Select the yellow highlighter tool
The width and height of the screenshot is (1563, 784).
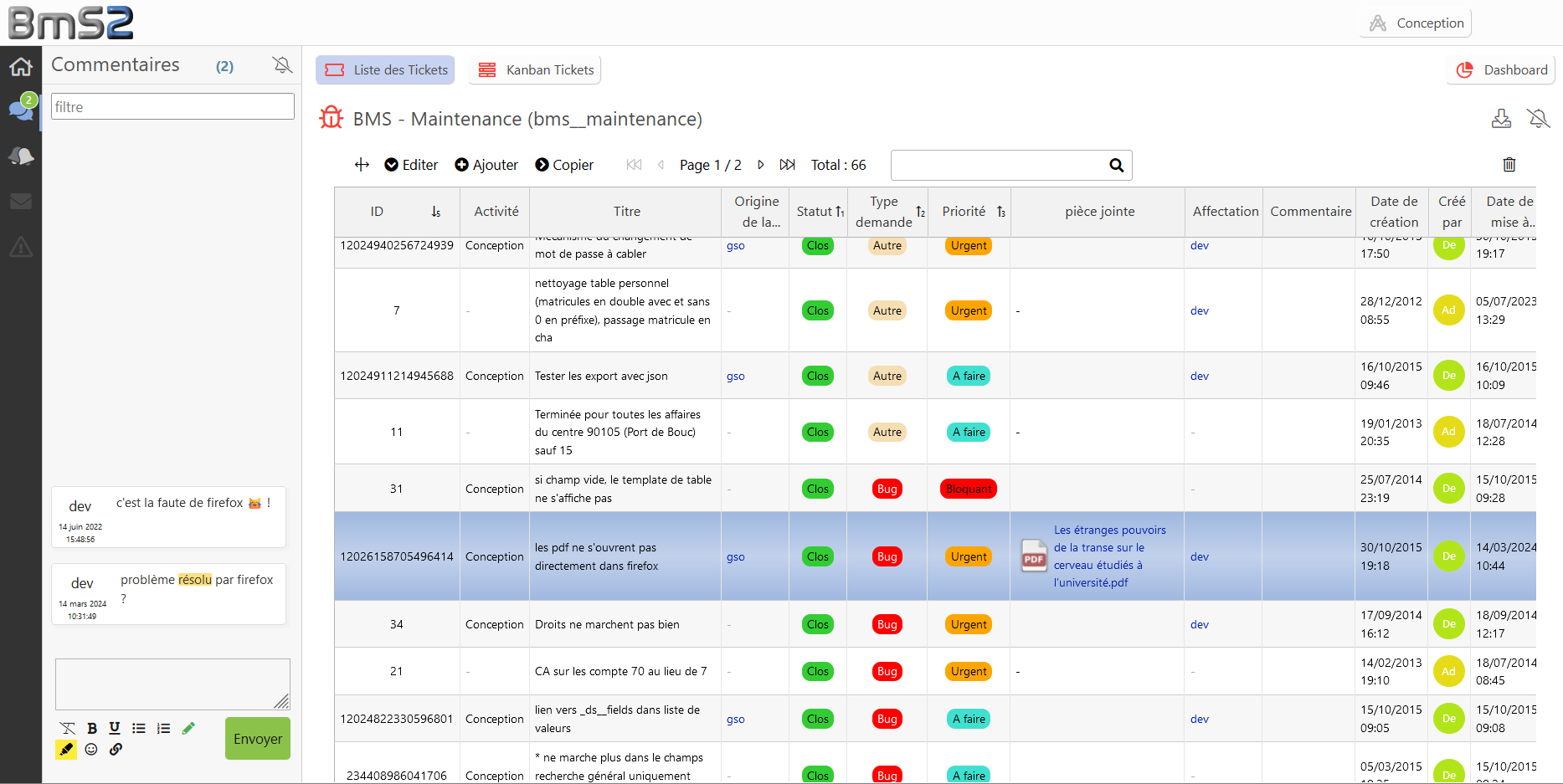pos(66,750)
